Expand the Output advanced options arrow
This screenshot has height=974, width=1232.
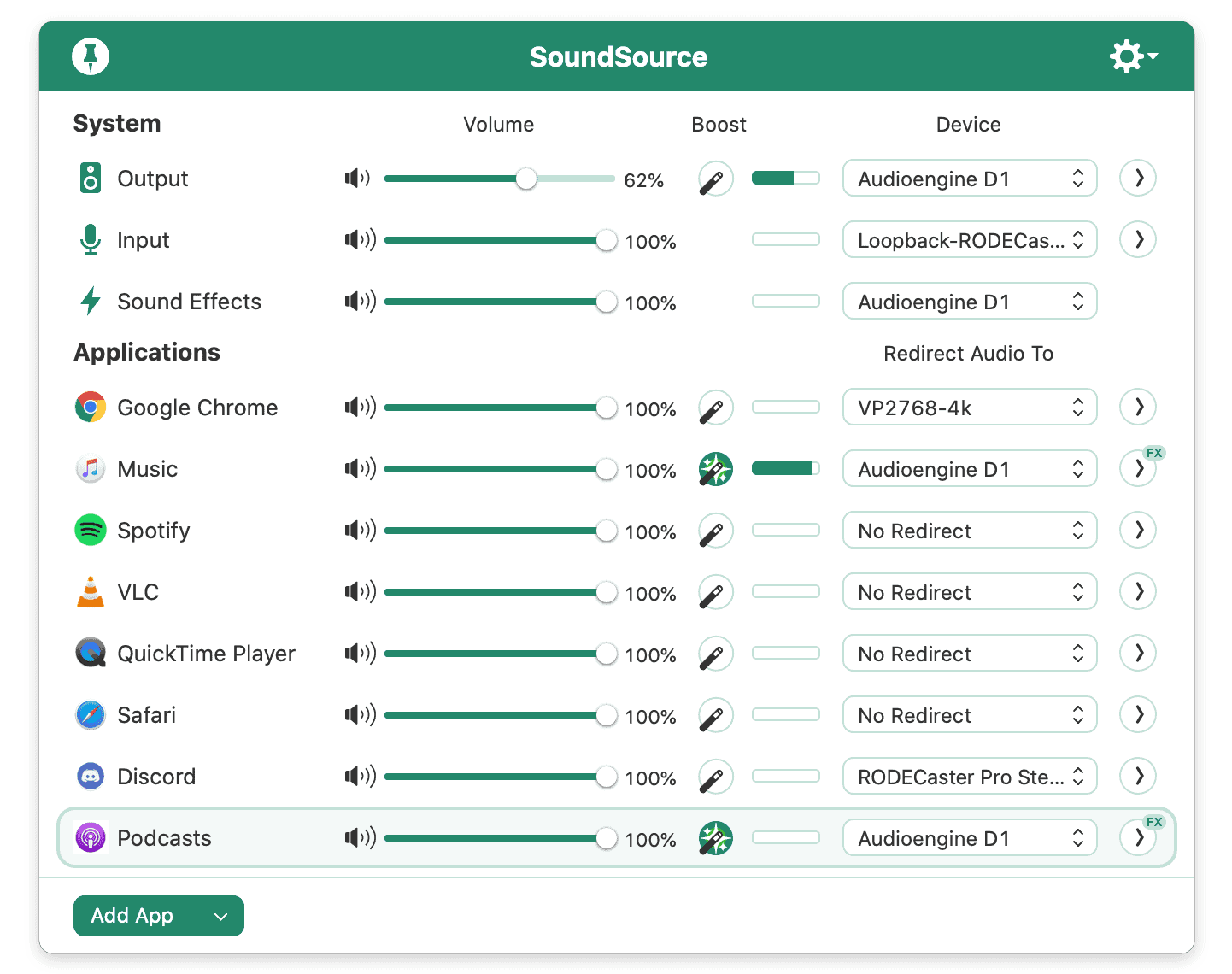pyautogui.click(x=1138, y=179)
